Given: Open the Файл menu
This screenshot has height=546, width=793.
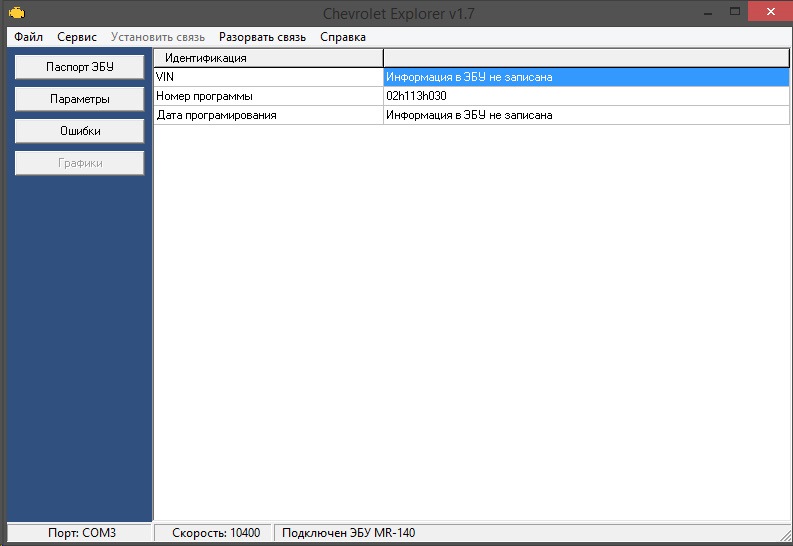Looking at the screenshot, I should [x=28, y=37].
